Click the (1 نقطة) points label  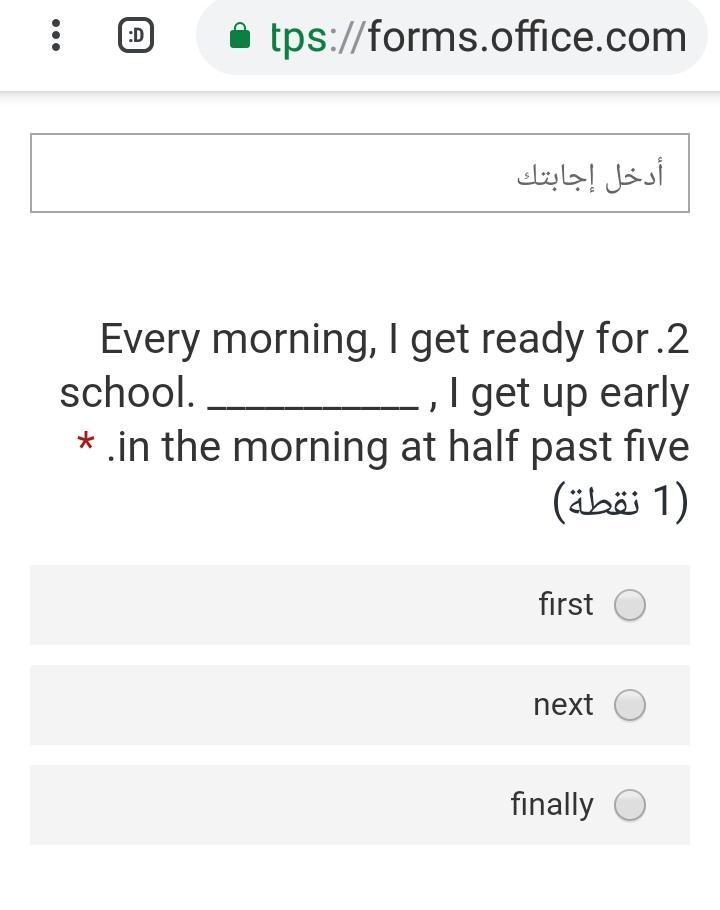tap(621, 501)
